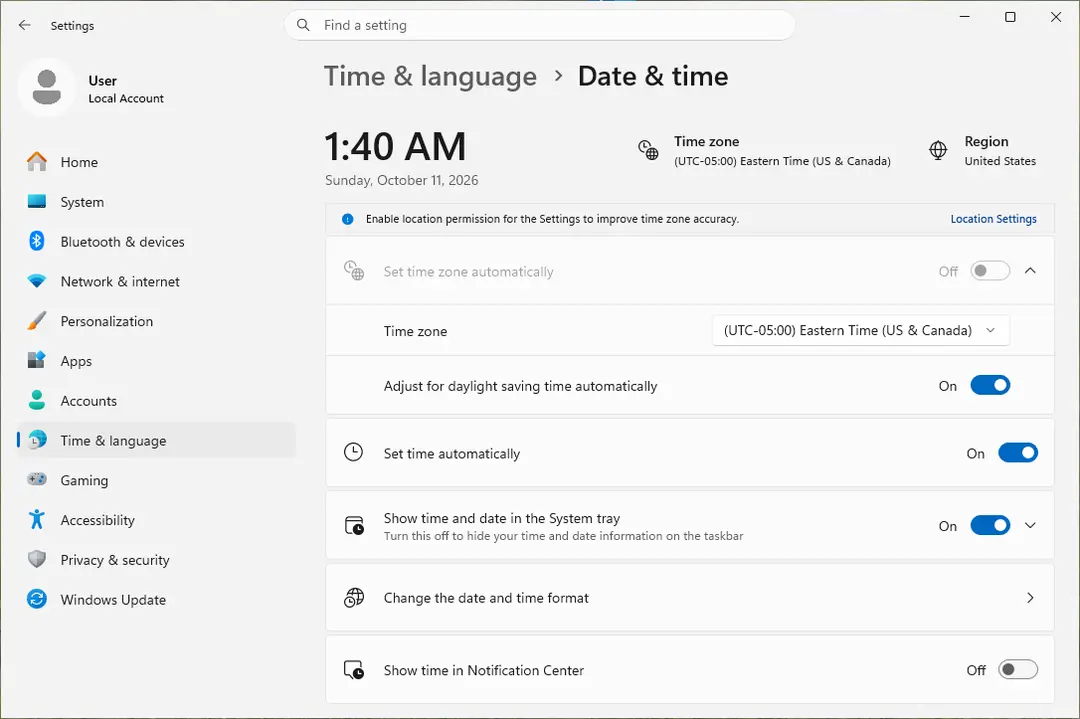This screenshot has width=1080, height=719.
Task: Open the Home settings page
Action: [156, 162]
